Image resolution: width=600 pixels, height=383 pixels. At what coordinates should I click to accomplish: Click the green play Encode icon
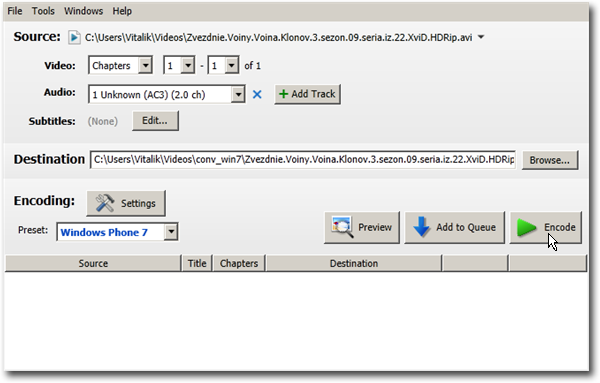[526, 227]
